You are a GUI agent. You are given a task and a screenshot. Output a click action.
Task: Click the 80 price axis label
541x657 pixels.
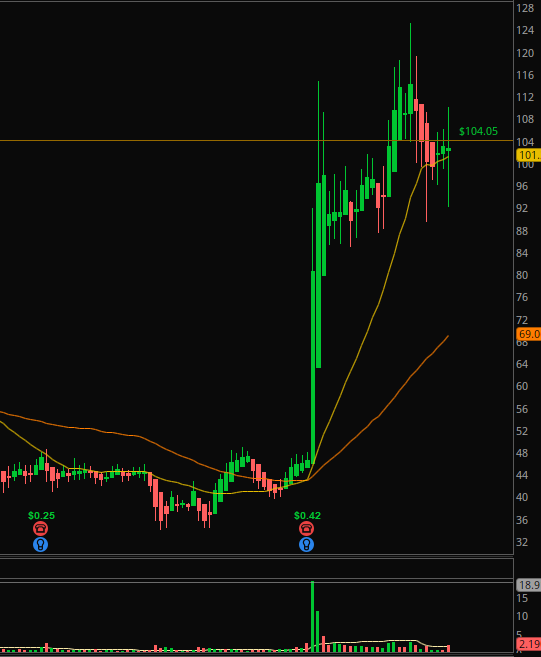[522, 275]
